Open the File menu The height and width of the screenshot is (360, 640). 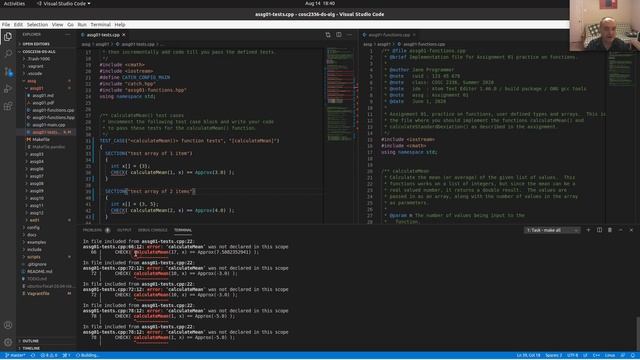point(6,24)
